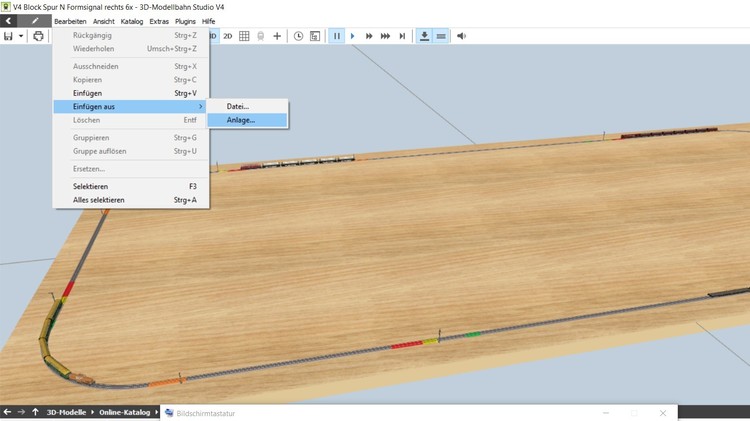Select Datei... in the submenu
Image resolution: width=750 pixels, height=421 pixels.
(247, 106)
